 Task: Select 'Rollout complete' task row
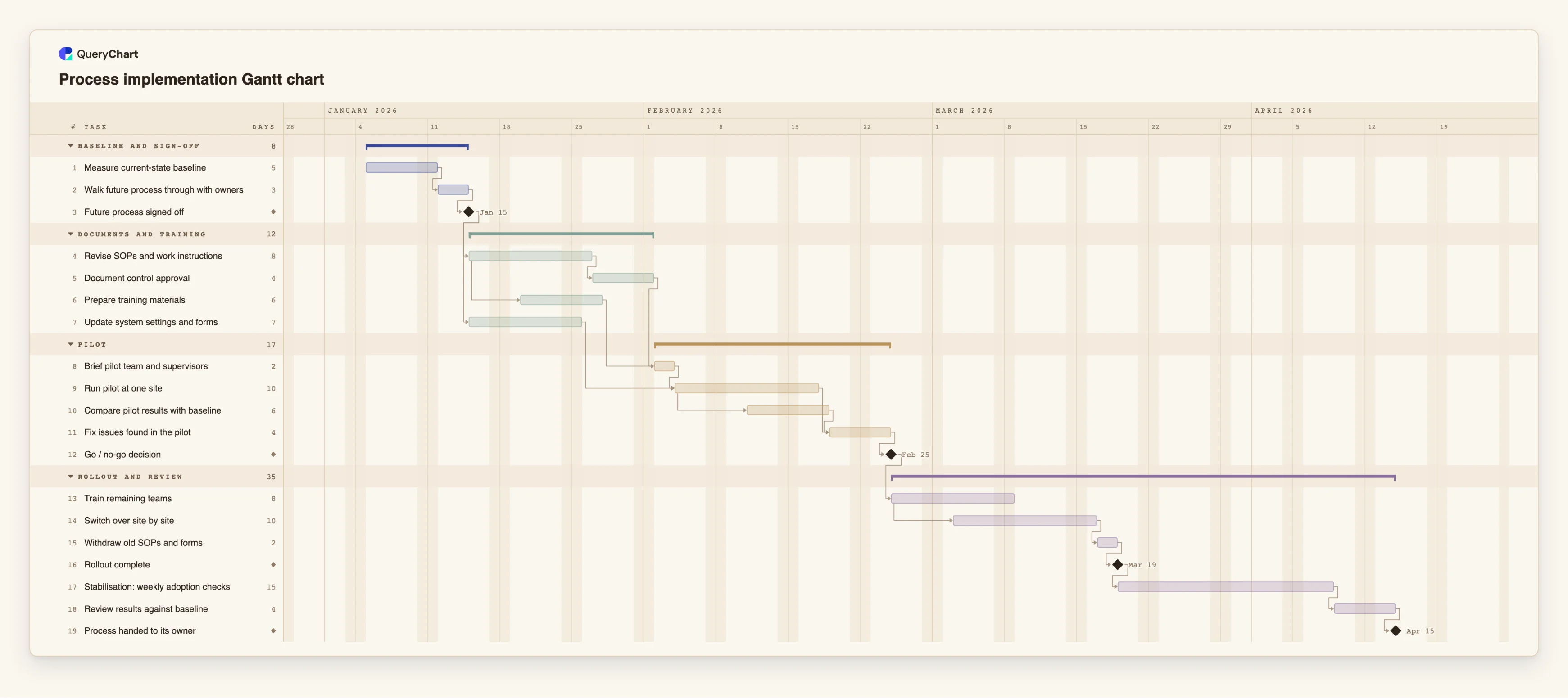point(156,565)
